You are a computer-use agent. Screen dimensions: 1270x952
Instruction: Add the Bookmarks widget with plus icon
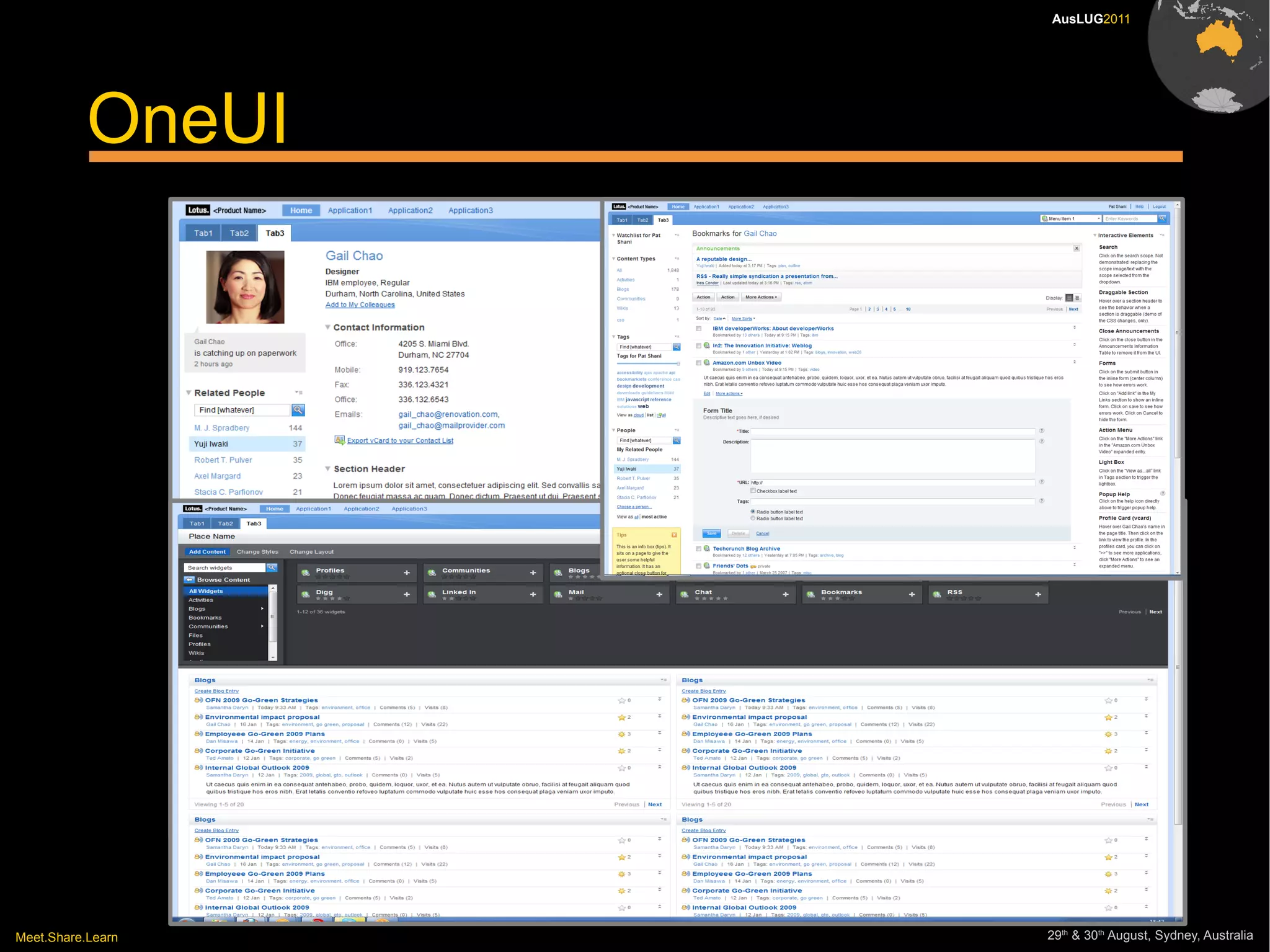click(x=912, y=594)
